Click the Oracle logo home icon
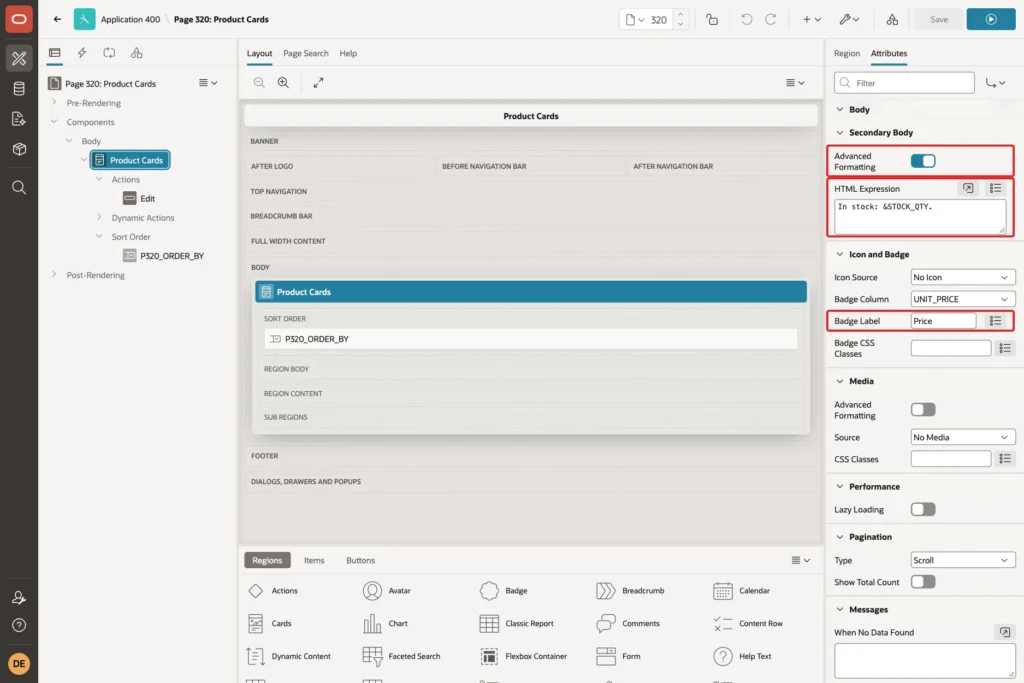The width and height of the screenshot is (1024, 683). click(19, 19)
